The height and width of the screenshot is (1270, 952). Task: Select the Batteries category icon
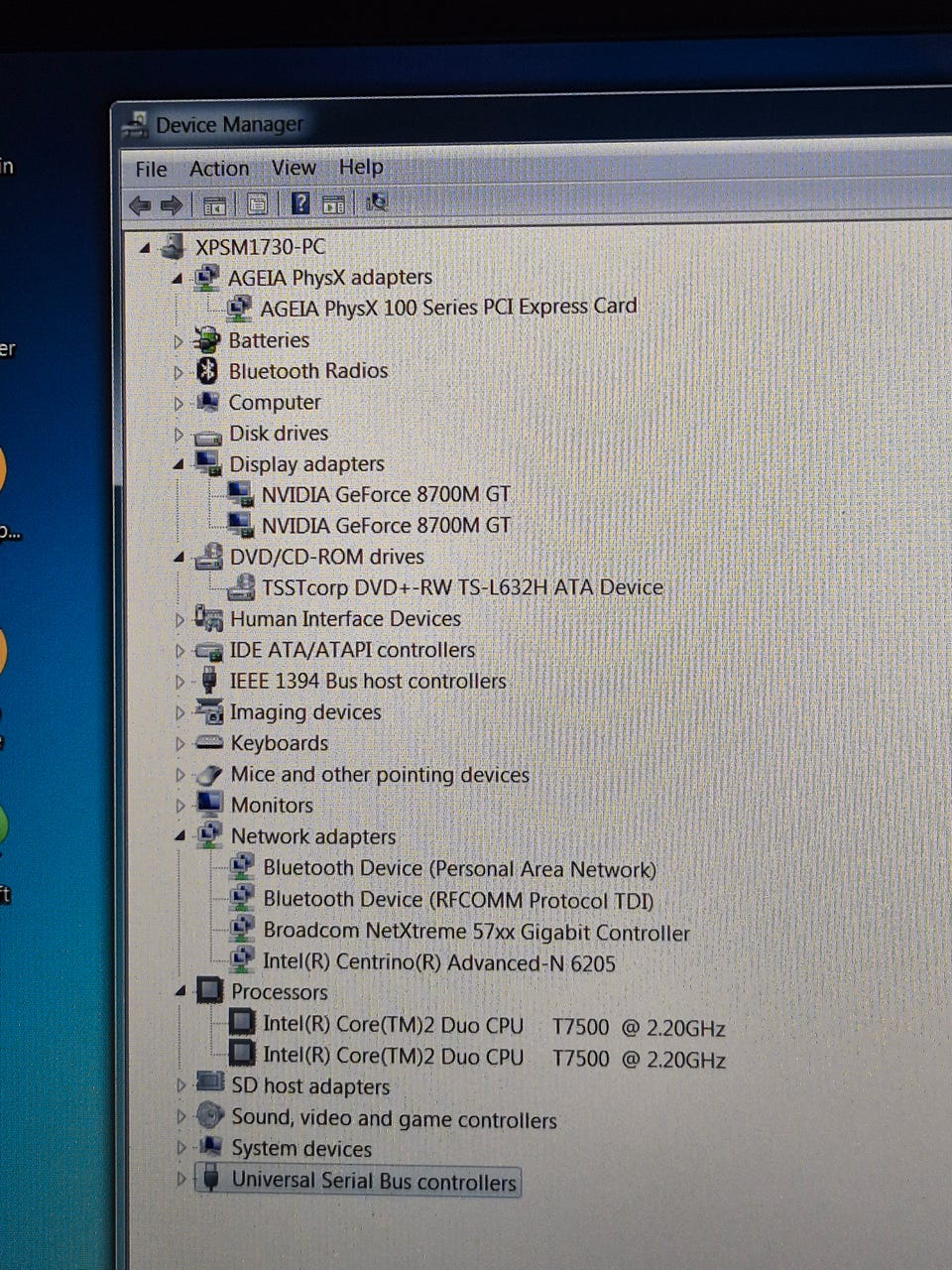(207, 340)
